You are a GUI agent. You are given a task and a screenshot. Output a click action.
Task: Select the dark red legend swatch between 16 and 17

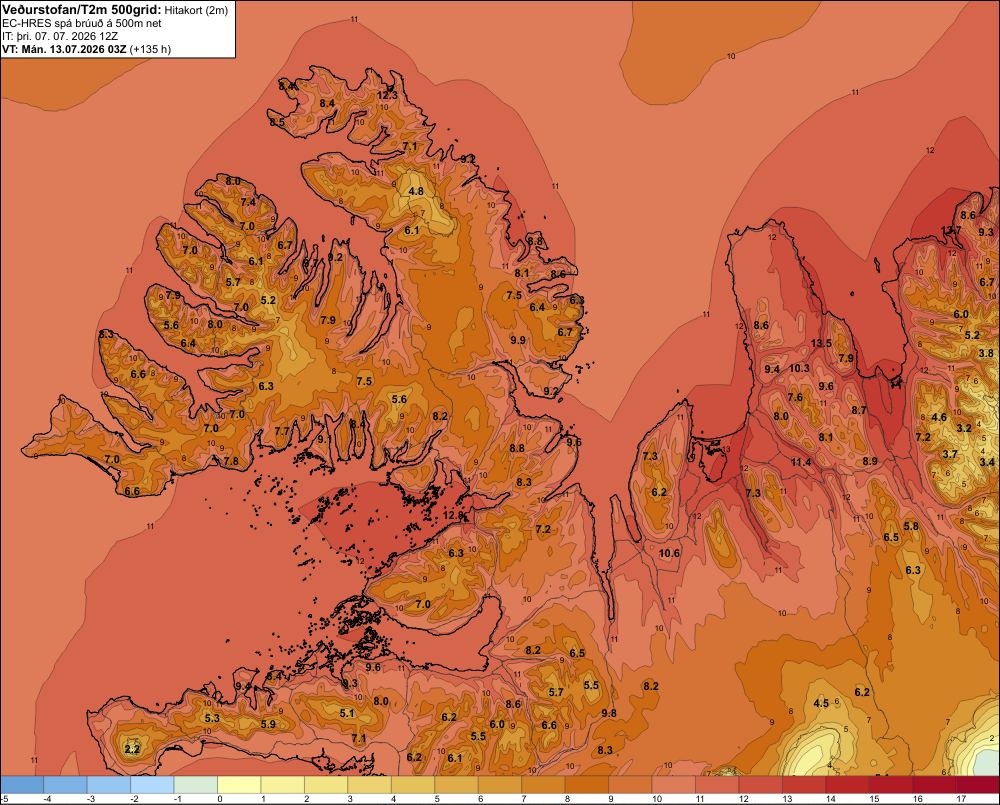tap(934, 785)
